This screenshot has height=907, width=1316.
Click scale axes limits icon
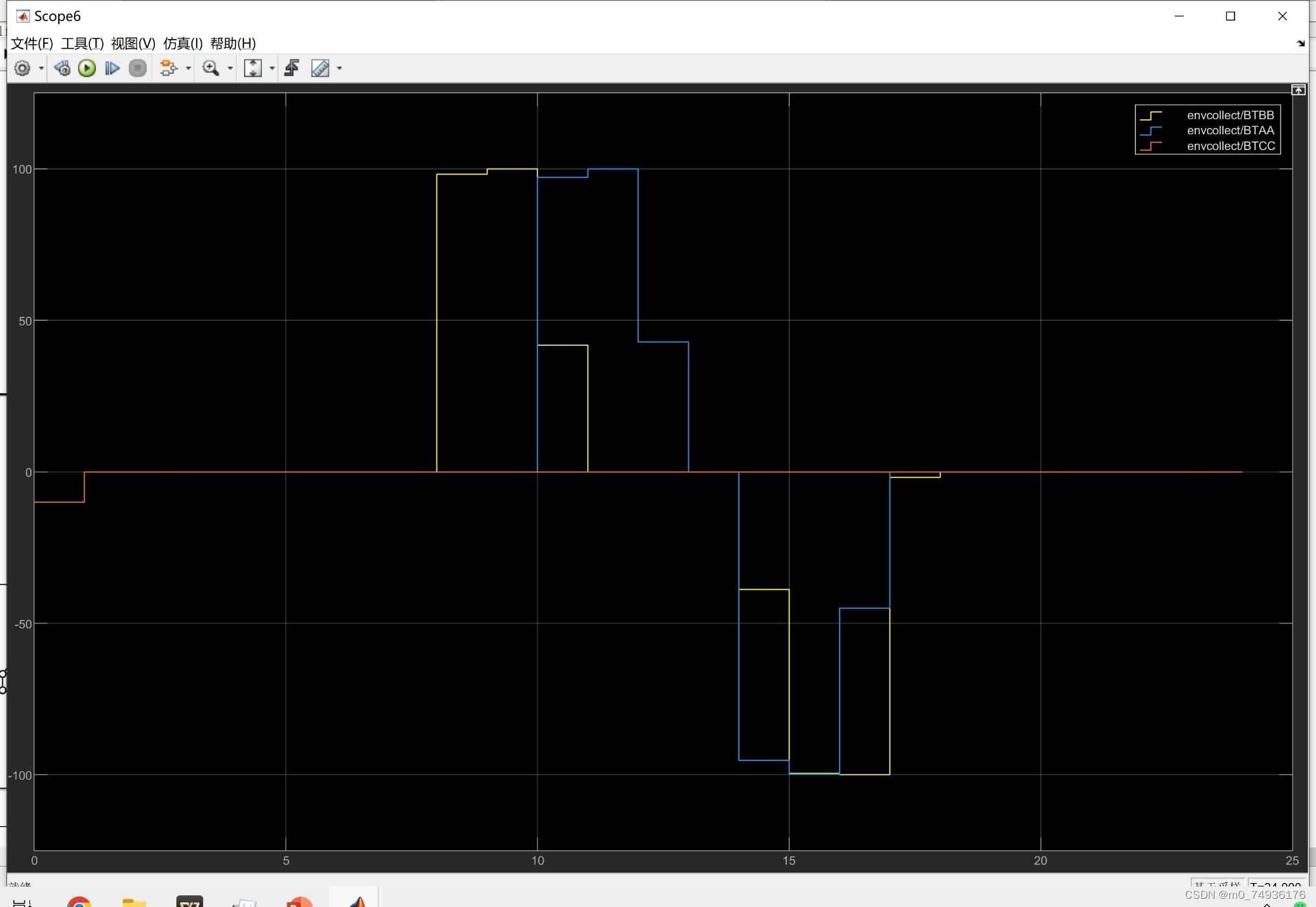pyautogui.click(x=253, y=68)
